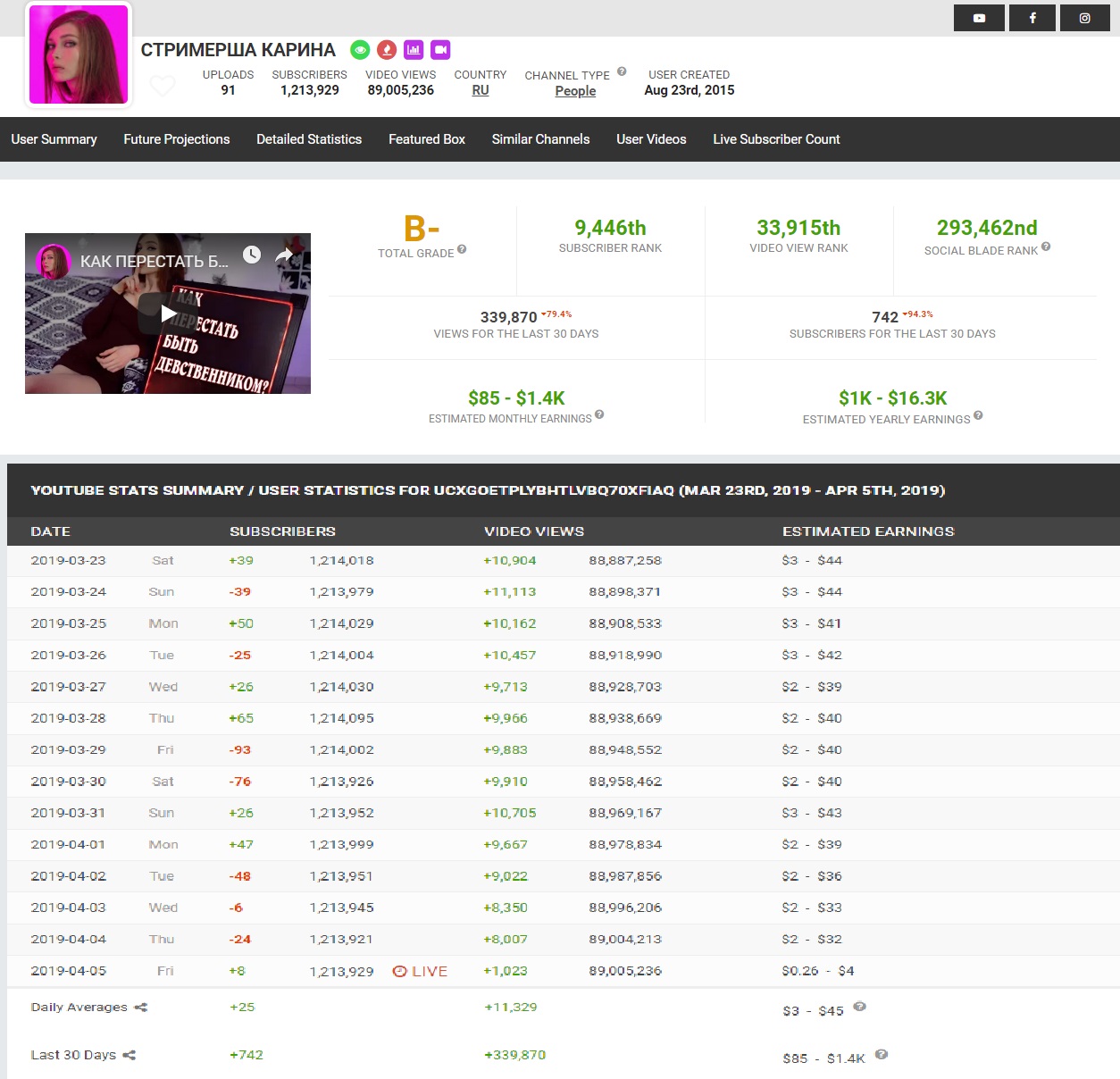Open the Future Projections tab

click(x=177, y=139)
